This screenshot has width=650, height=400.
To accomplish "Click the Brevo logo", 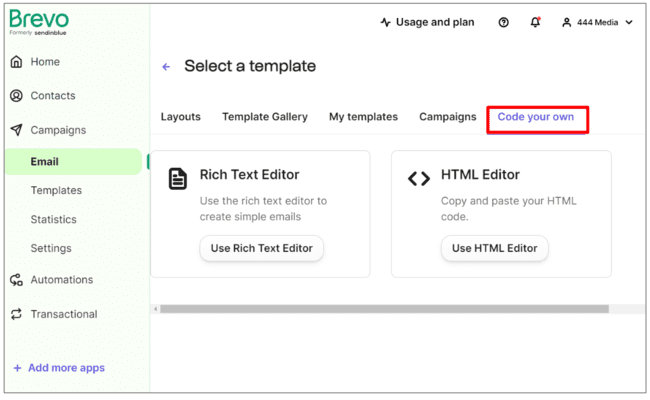I will point(38,22).
